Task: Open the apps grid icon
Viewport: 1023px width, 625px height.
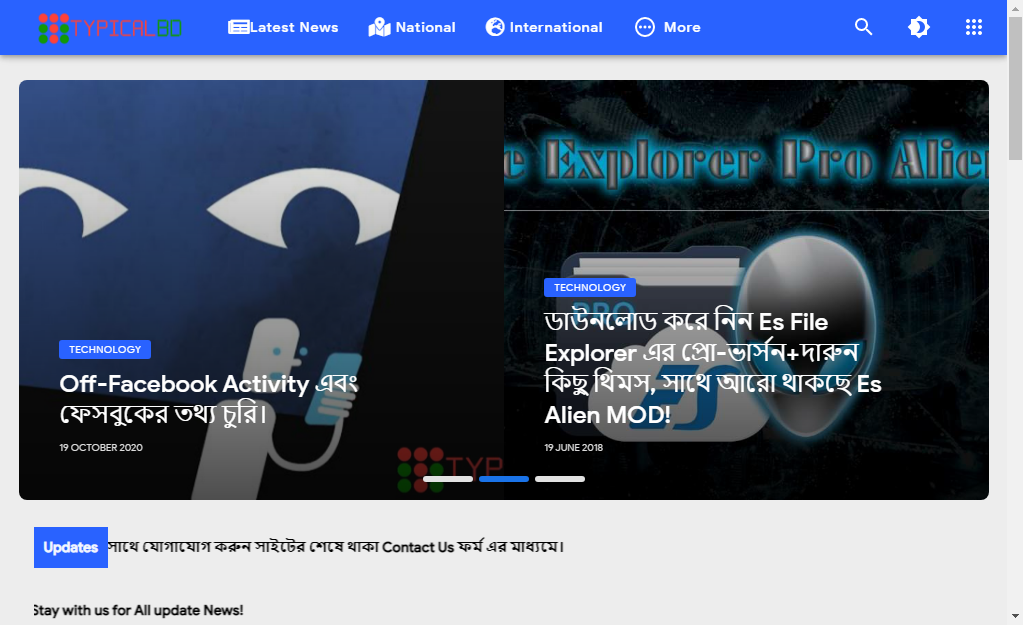Action: (x=973, y=27)
